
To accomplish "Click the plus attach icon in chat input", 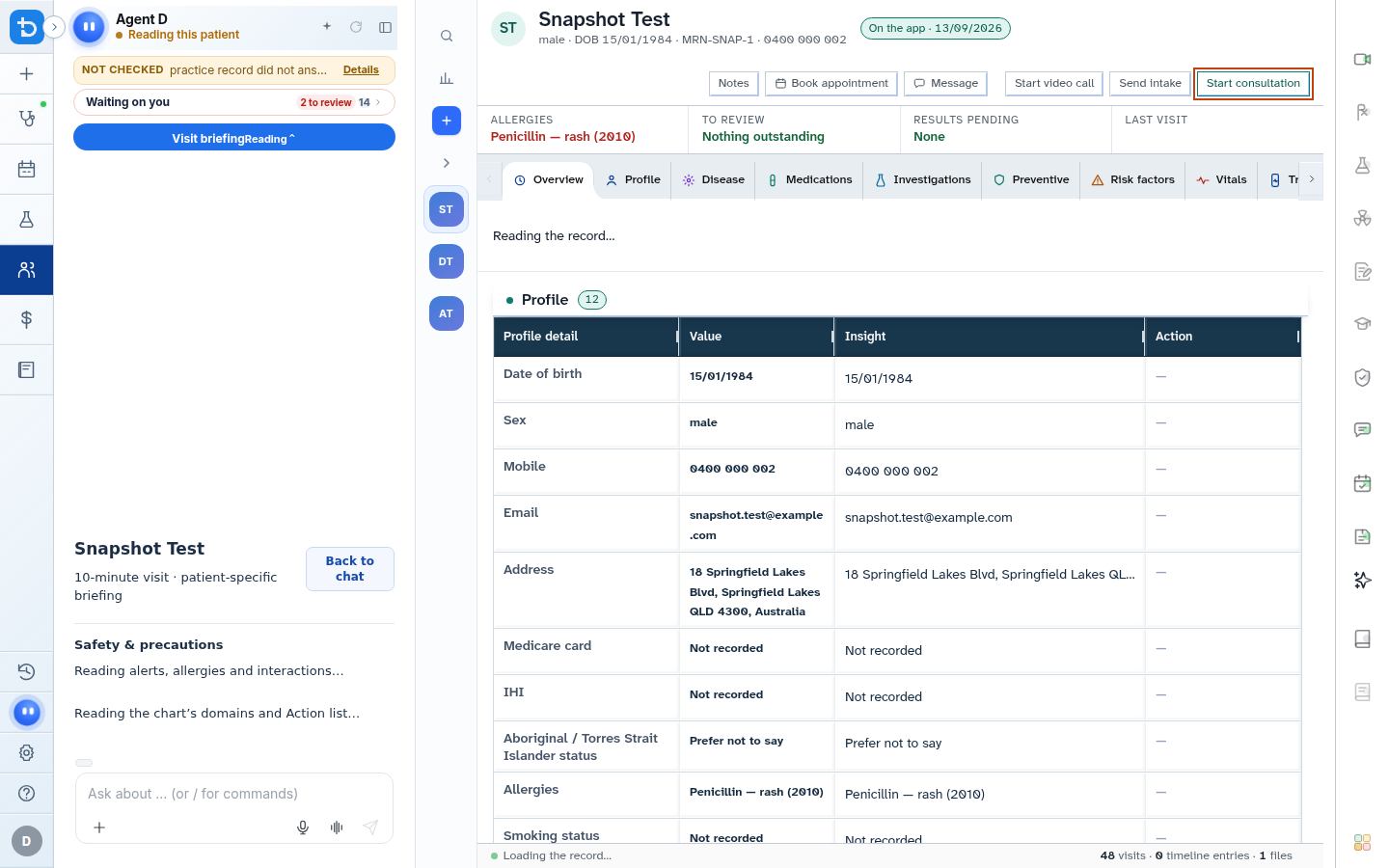I will 99,827.
